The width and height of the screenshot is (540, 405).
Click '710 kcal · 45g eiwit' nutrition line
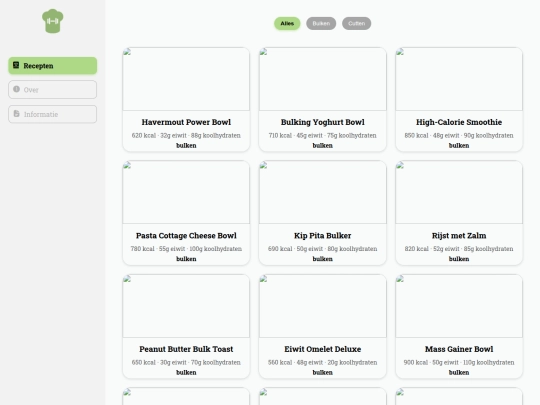322,135
